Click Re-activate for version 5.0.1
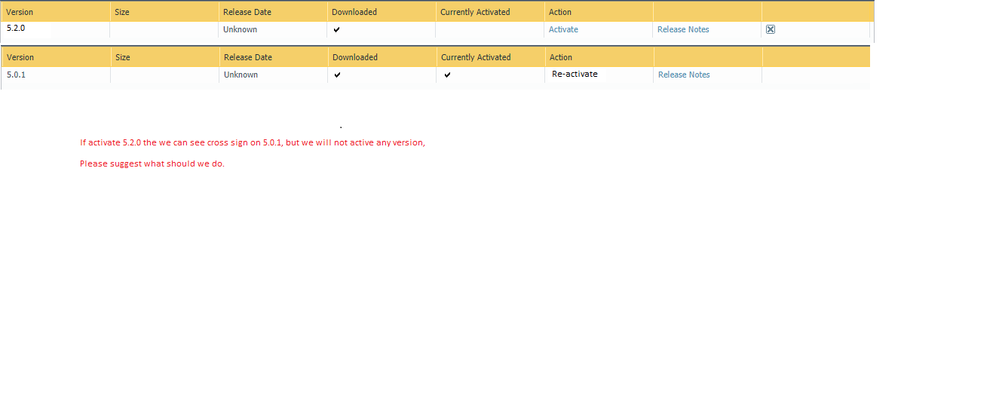The image size is (999, 419). pyautogui.click(x=575, y=74)
